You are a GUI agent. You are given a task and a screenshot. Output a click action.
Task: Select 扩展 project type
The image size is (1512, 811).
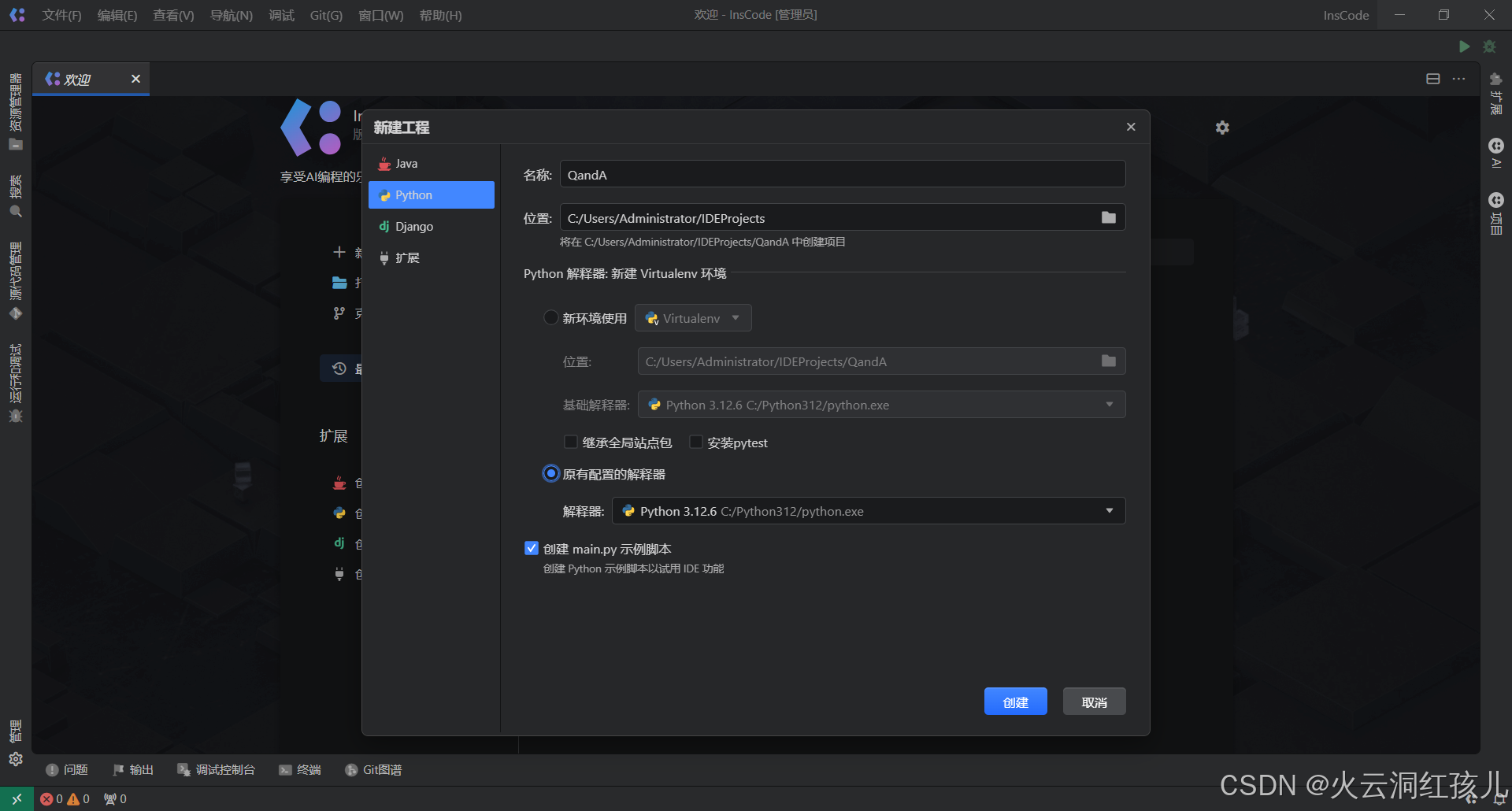(432, 257)
